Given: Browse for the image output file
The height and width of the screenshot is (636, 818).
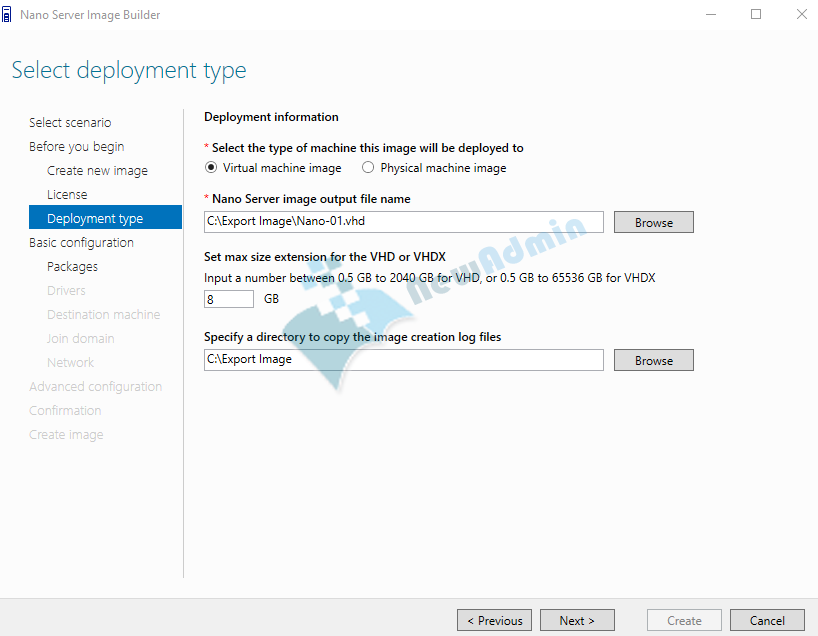Looking at the screenshot, I should point(653,222).
